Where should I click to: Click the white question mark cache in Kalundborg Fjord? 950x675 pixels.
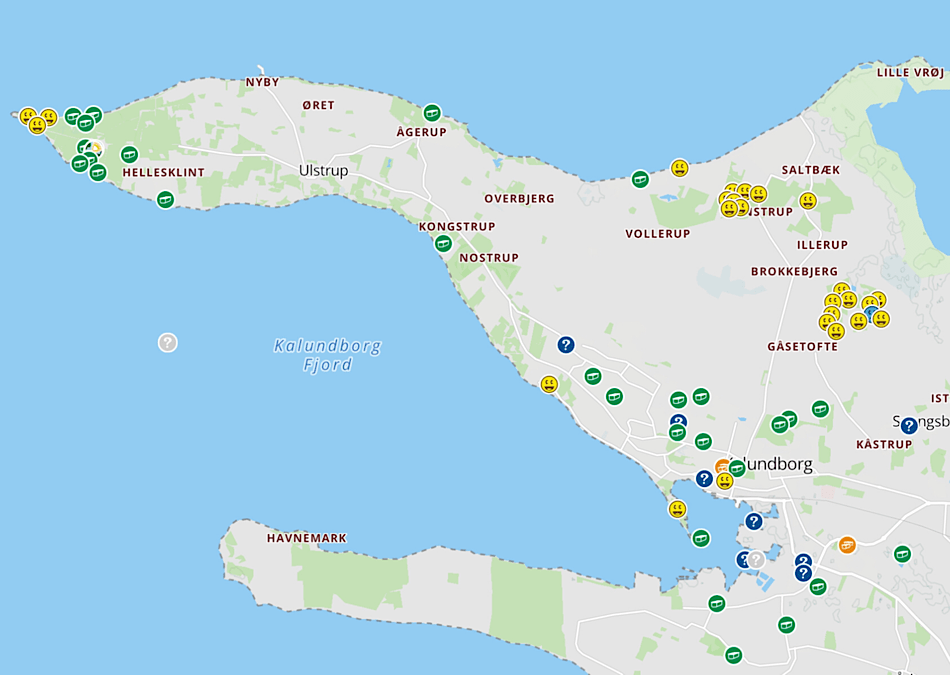[168, 342]
